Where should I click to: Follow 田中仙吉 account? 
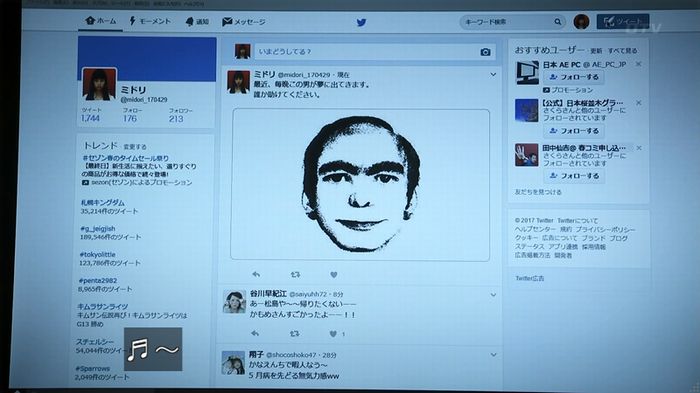tap(574, 176)
